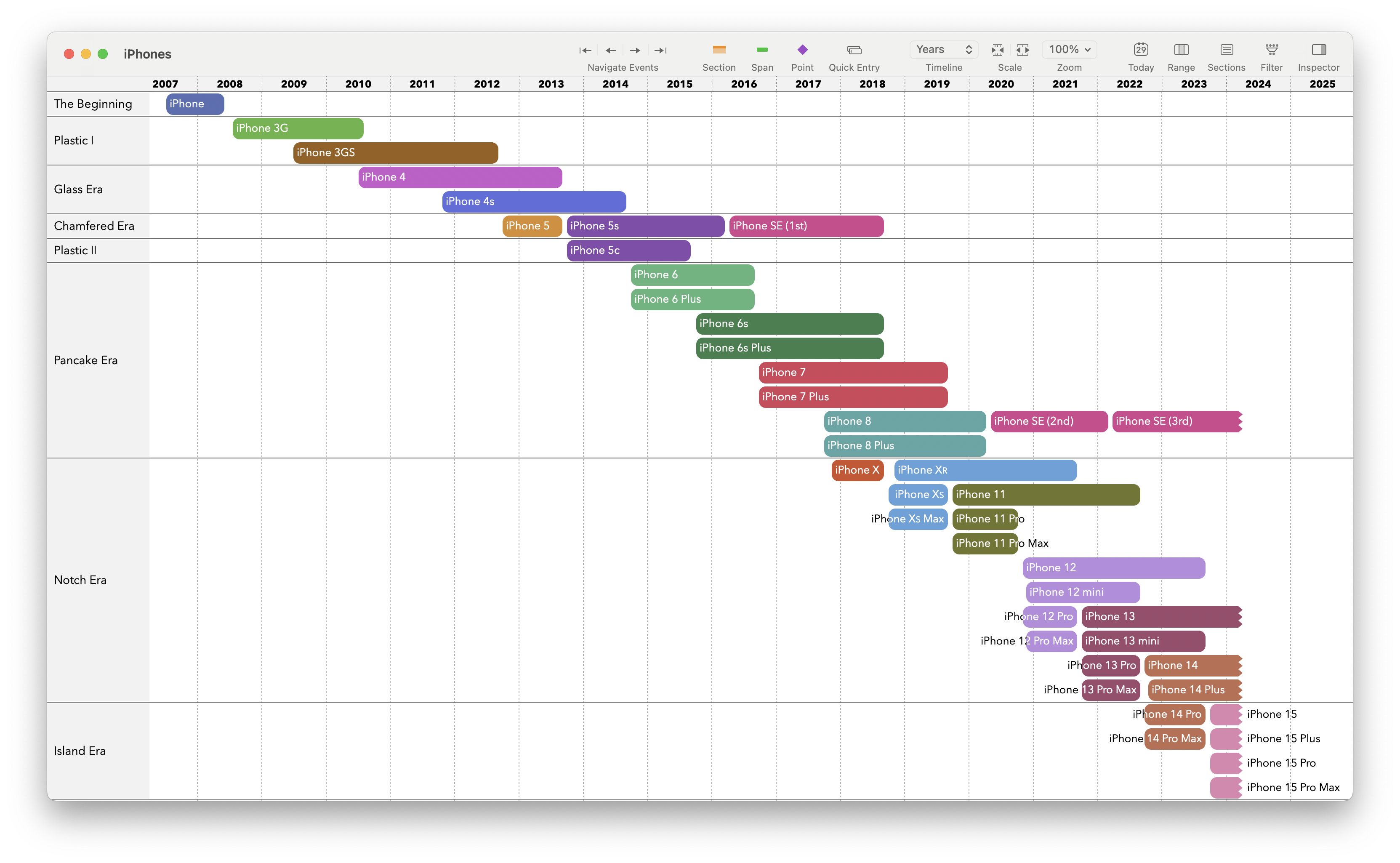Click the scale compress icon
This screenshot has width=1400, height=863.
coord(997,50)
